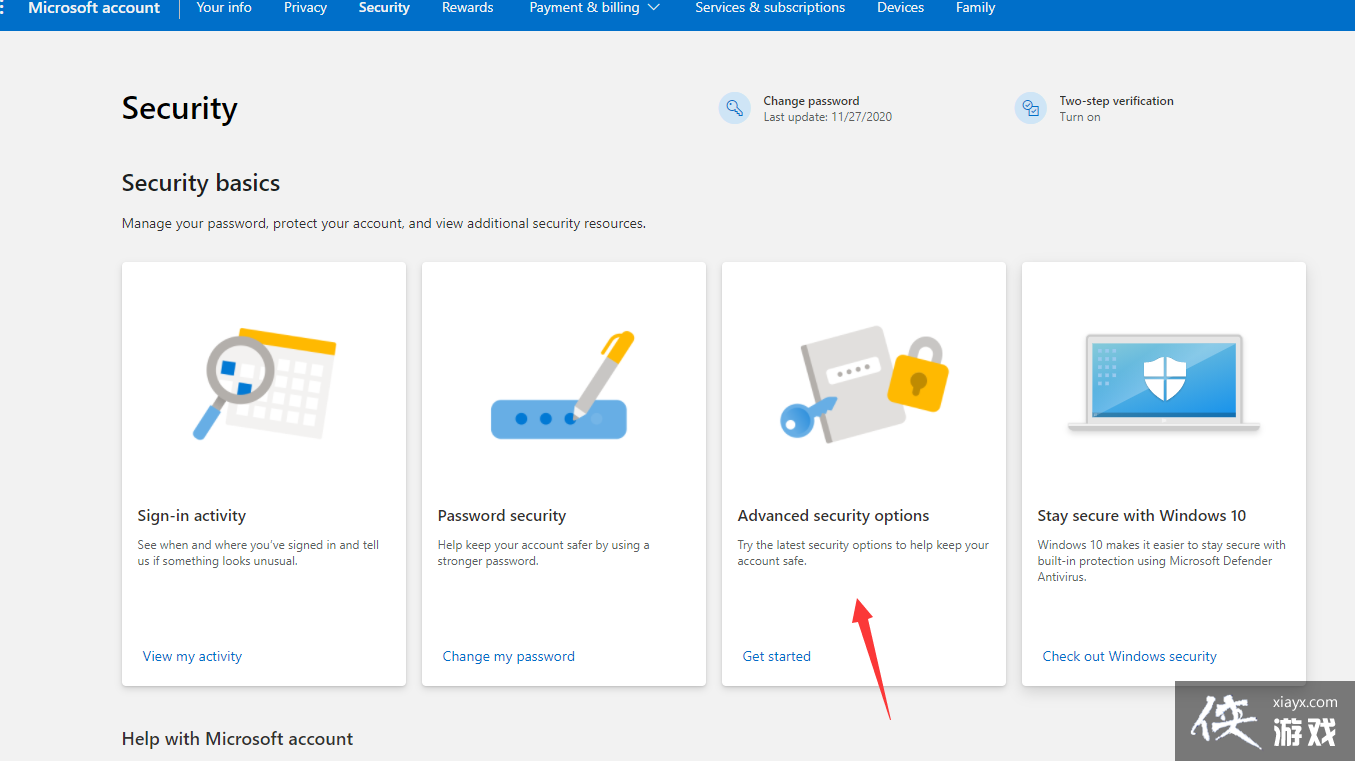Click the Advanced security options description text
The image size is (1355, 761).
click(x=863, y=553)
